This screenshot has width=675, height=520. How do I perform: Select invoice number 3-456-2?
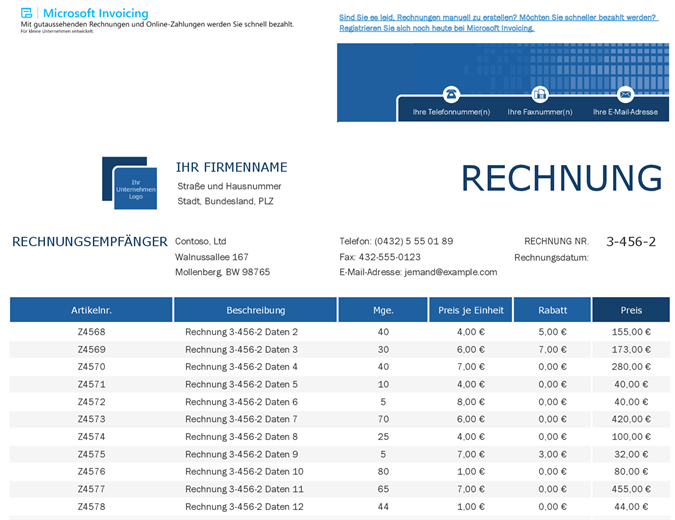(631, 241)
